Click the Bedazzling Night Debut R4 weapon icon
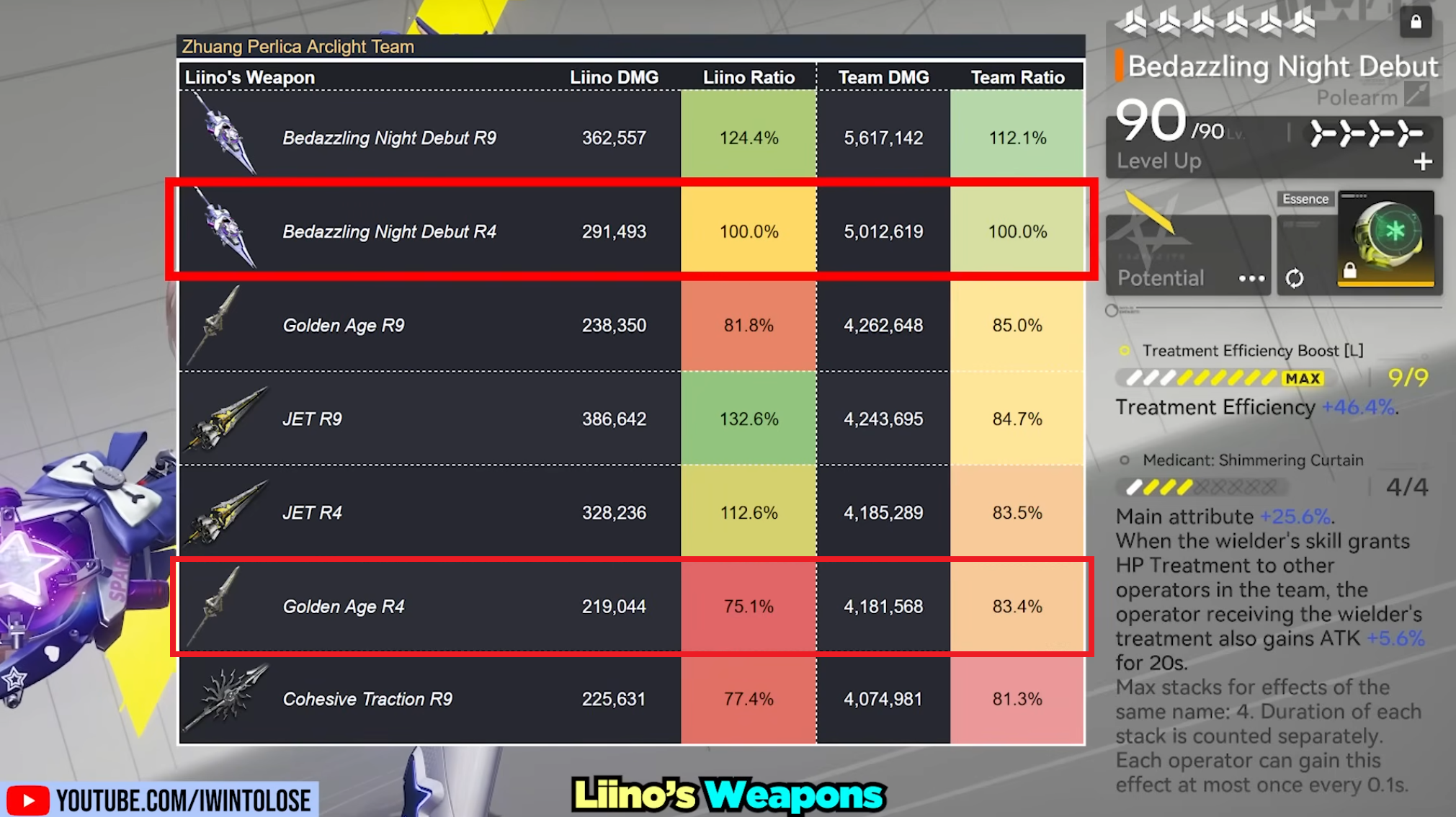The height and width of the screenshot is (817, 1456). coord(226,229)
